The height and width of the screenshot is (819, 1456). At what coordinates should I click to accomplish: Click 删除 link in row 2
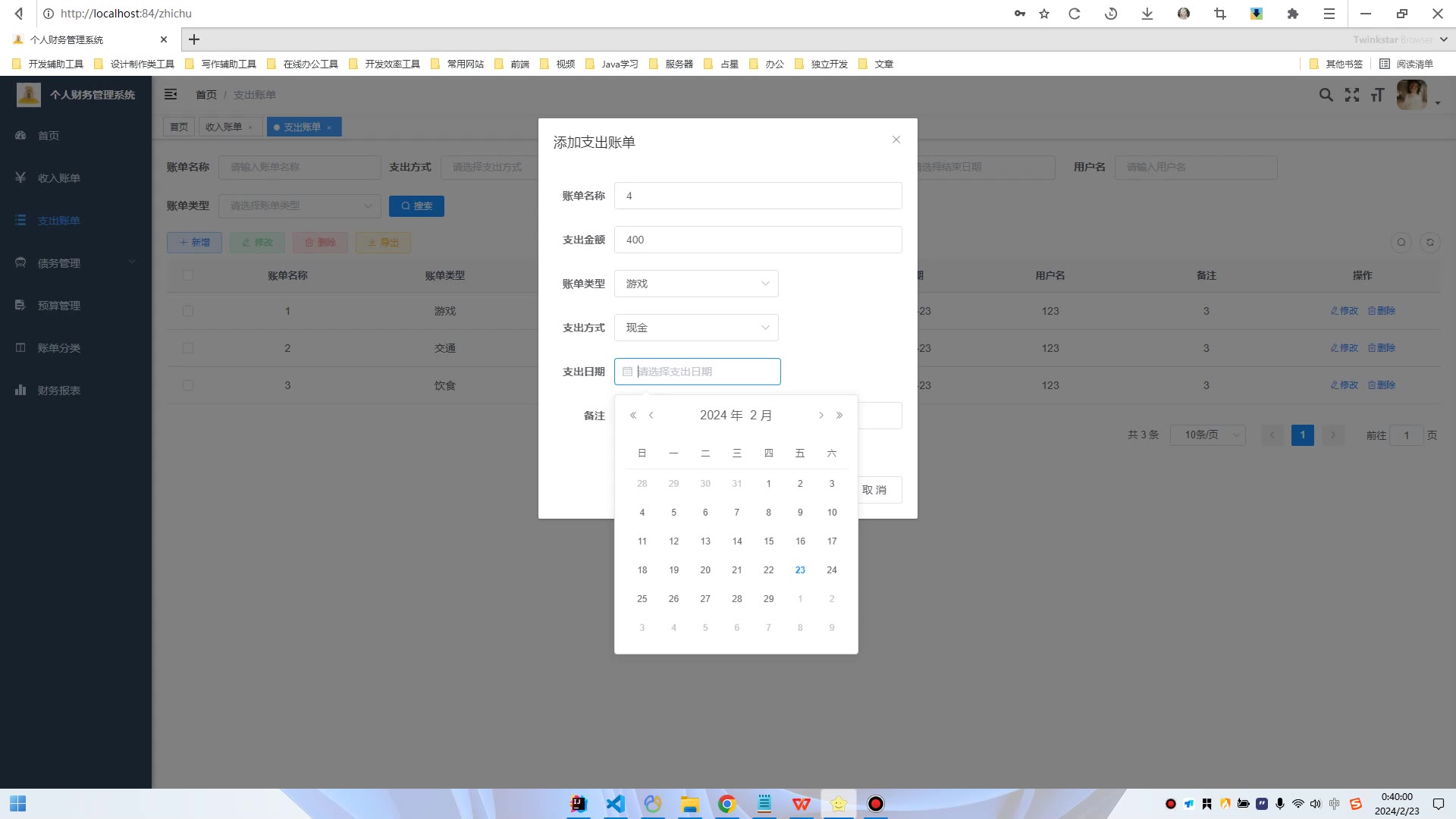[1382, 348]
